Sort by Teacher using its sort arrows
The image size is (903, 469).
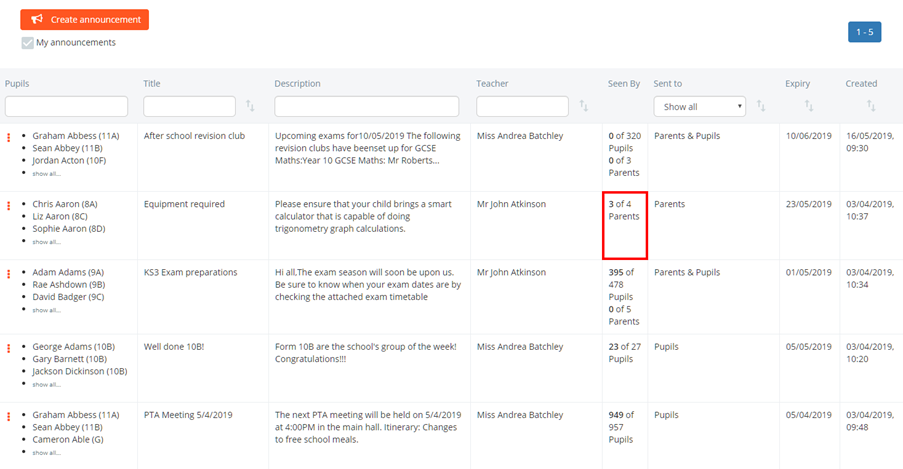coord(583,105)
